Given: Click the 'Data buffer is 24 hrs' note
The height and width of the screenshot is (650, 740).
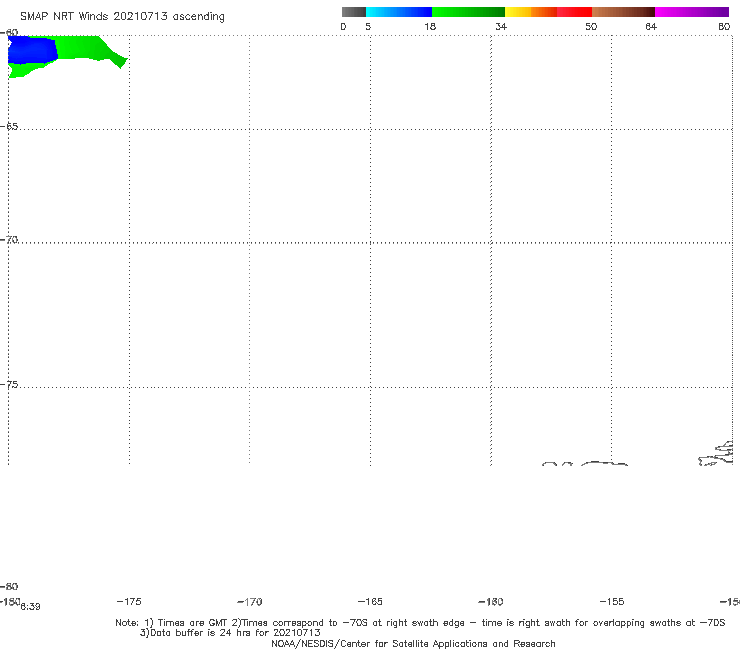Looking at the screenshot, I should [230, 633].
